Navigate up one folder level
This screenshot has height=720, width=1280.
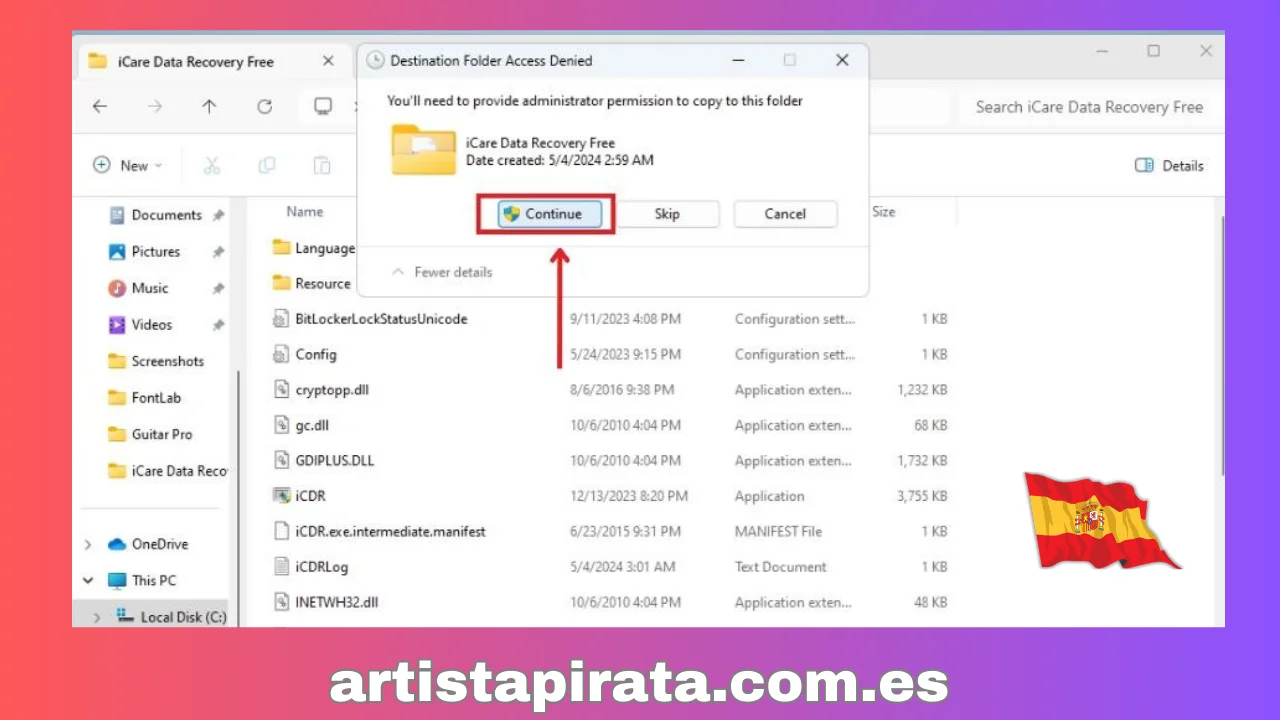[x=209, y=106]
